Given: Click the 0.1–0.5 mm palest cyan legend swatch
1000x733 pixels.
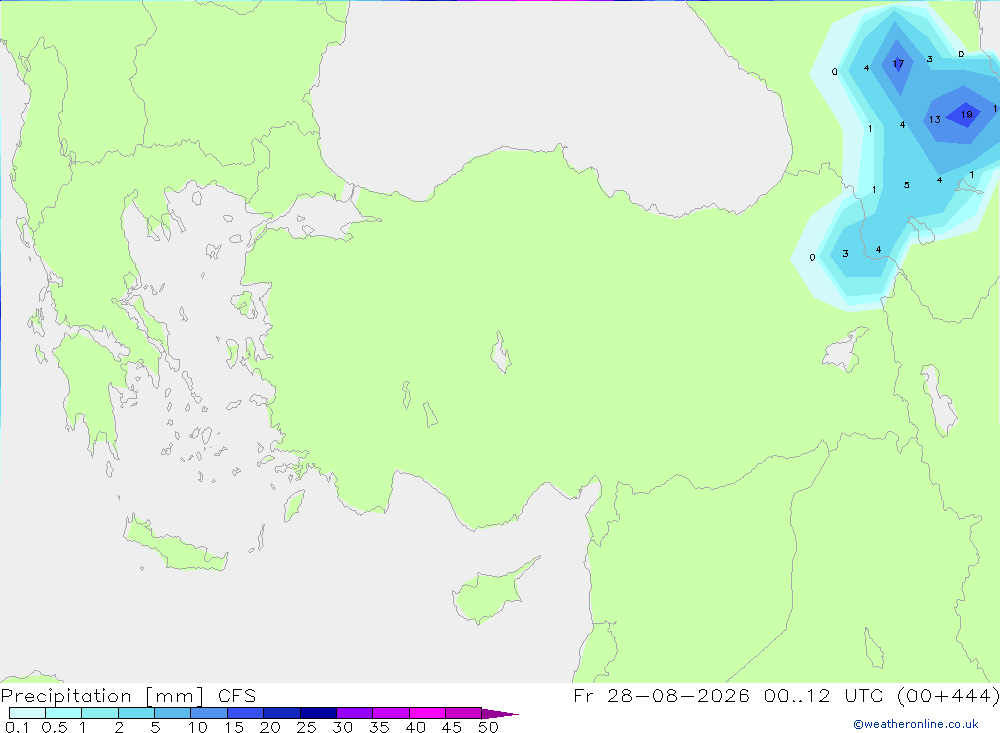Looking at the screenshot, I should [x=27, y=713].
